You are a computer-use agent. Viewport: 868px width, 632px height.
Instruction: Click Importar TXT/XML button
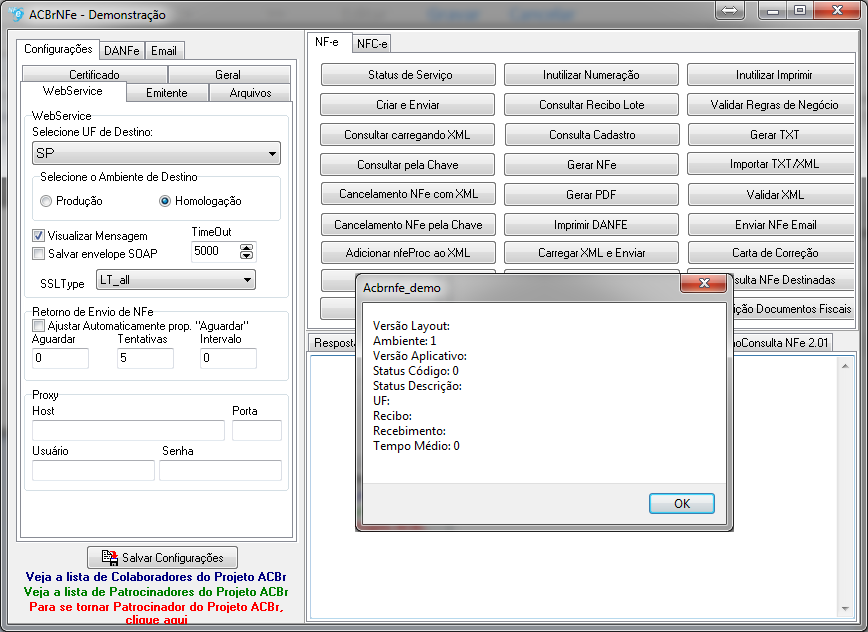pyautogui.click(x=771, y=164)
